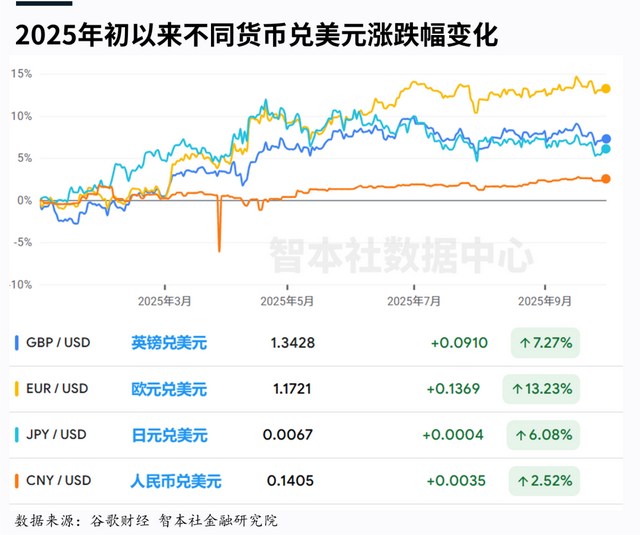
Task: Click the blue color bar beside GBP / USD
Action: [x=18, y=343]
